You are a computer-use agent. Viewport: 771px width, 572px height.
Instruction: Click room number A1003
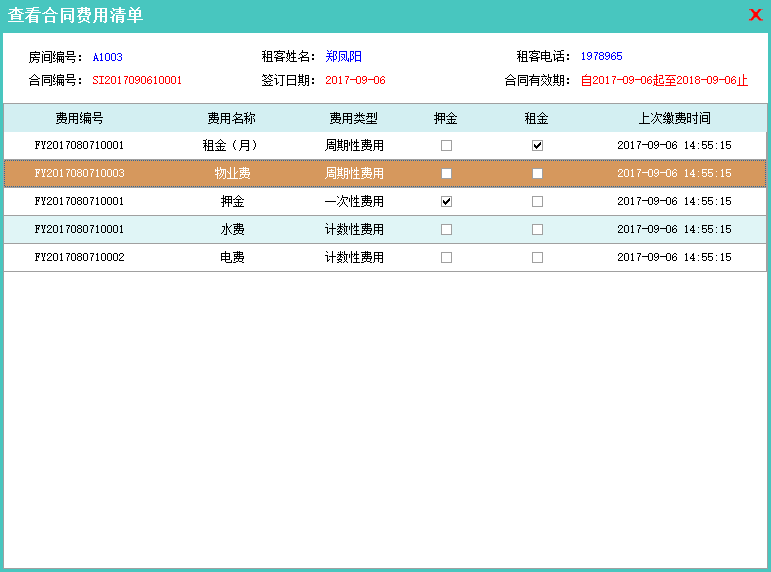click(108, 57)
